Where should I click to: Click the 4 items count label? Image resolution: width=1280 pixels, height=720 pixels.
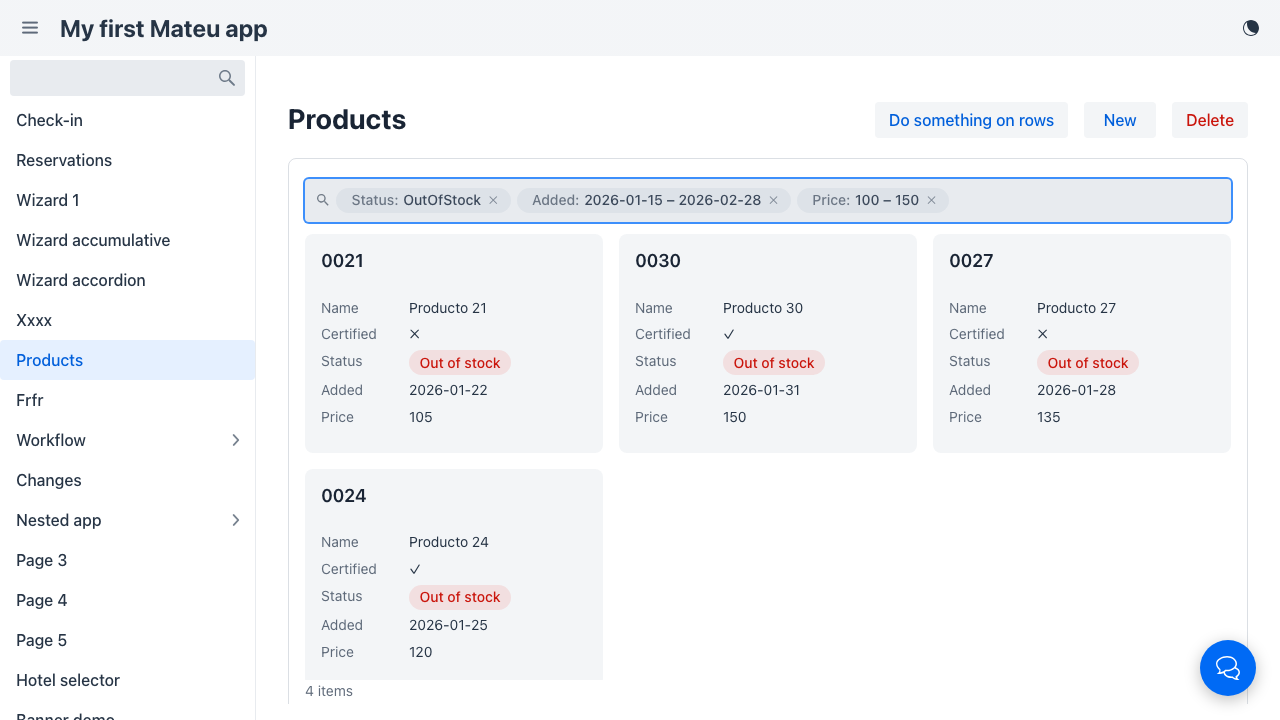[329, 691]
